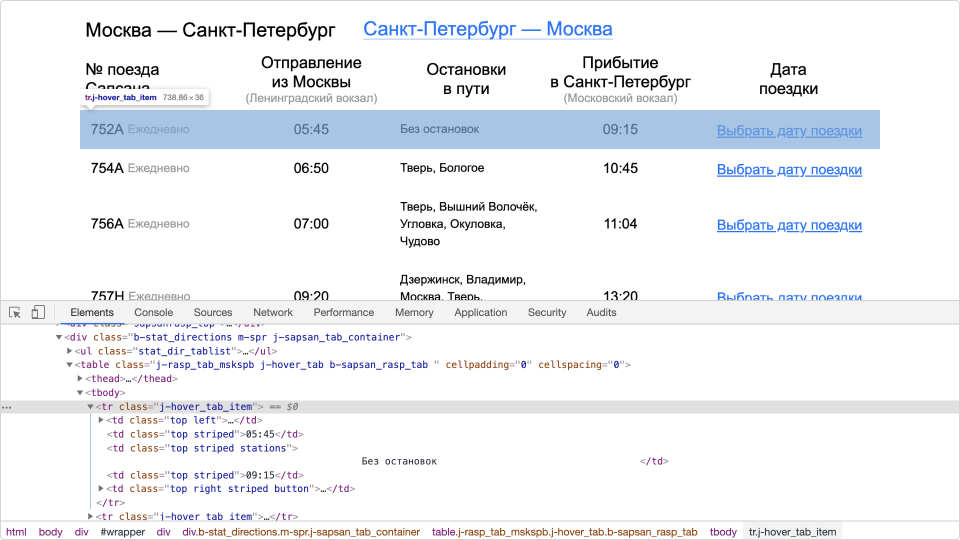Click Выбрать дату поездки for train 754A
This screenshot has height=540, width=960.
pyautogui.click(x=789, y=170)
